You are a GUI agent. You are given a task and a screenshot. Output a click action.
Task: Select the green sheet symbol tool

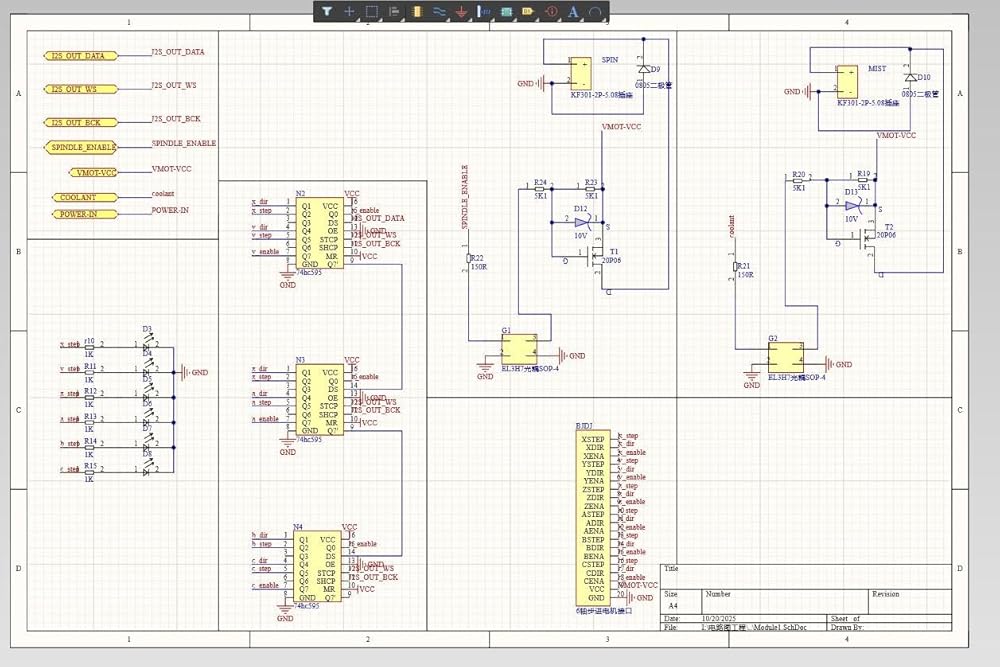pyautogui.click(x=505, y=12)
